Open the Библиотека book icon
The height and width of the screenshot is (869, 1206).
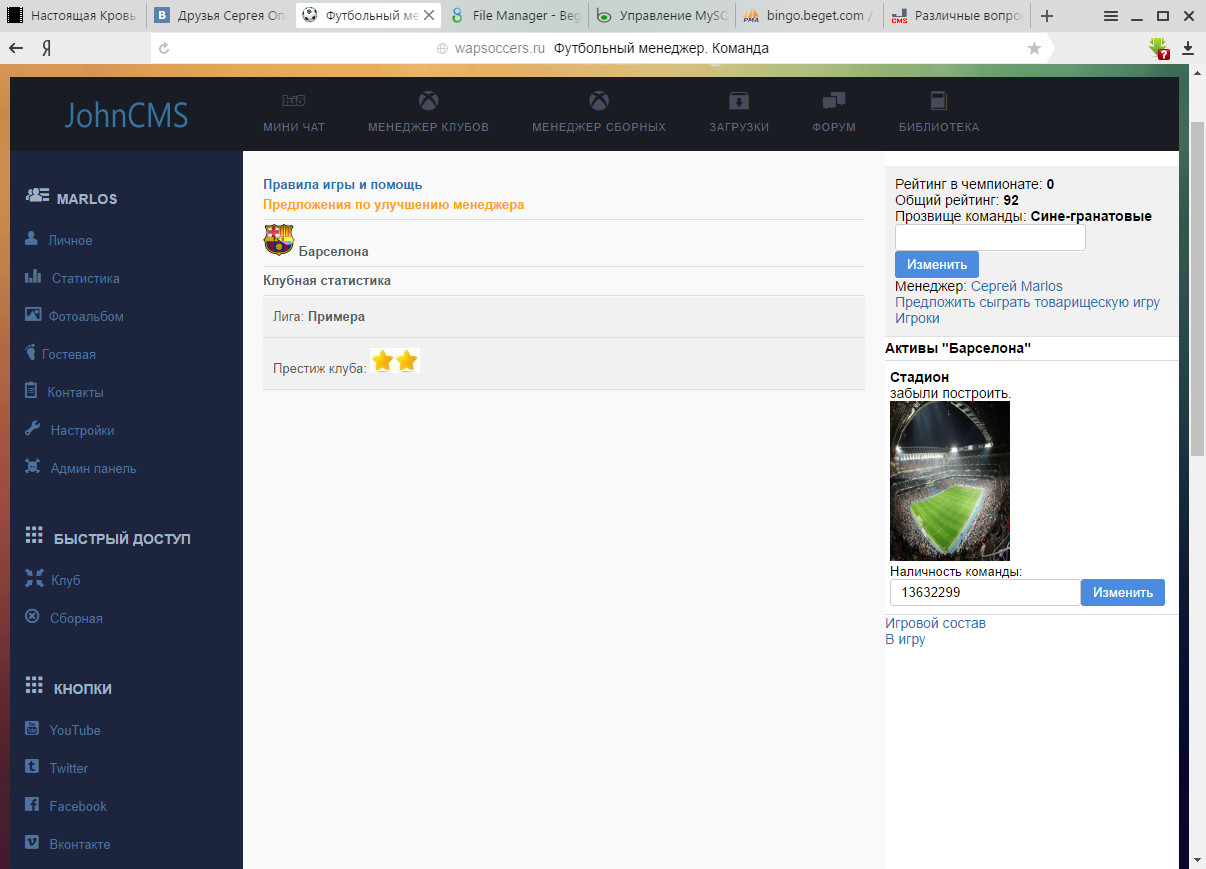[938, 100]
